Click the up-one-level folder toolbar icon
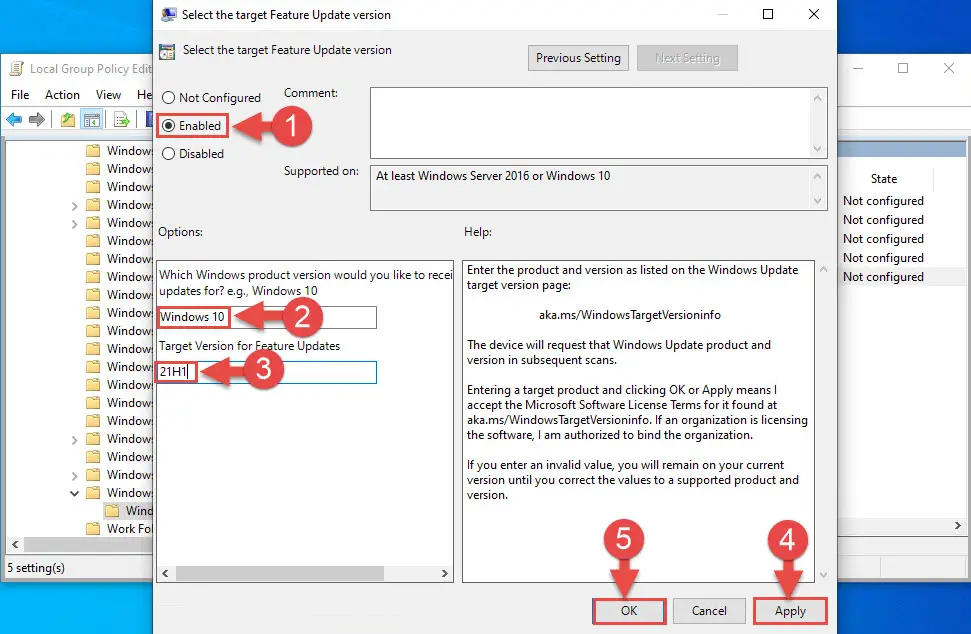Image resolution: width=971 pixels, height=634 pixels. coord(67,119)
